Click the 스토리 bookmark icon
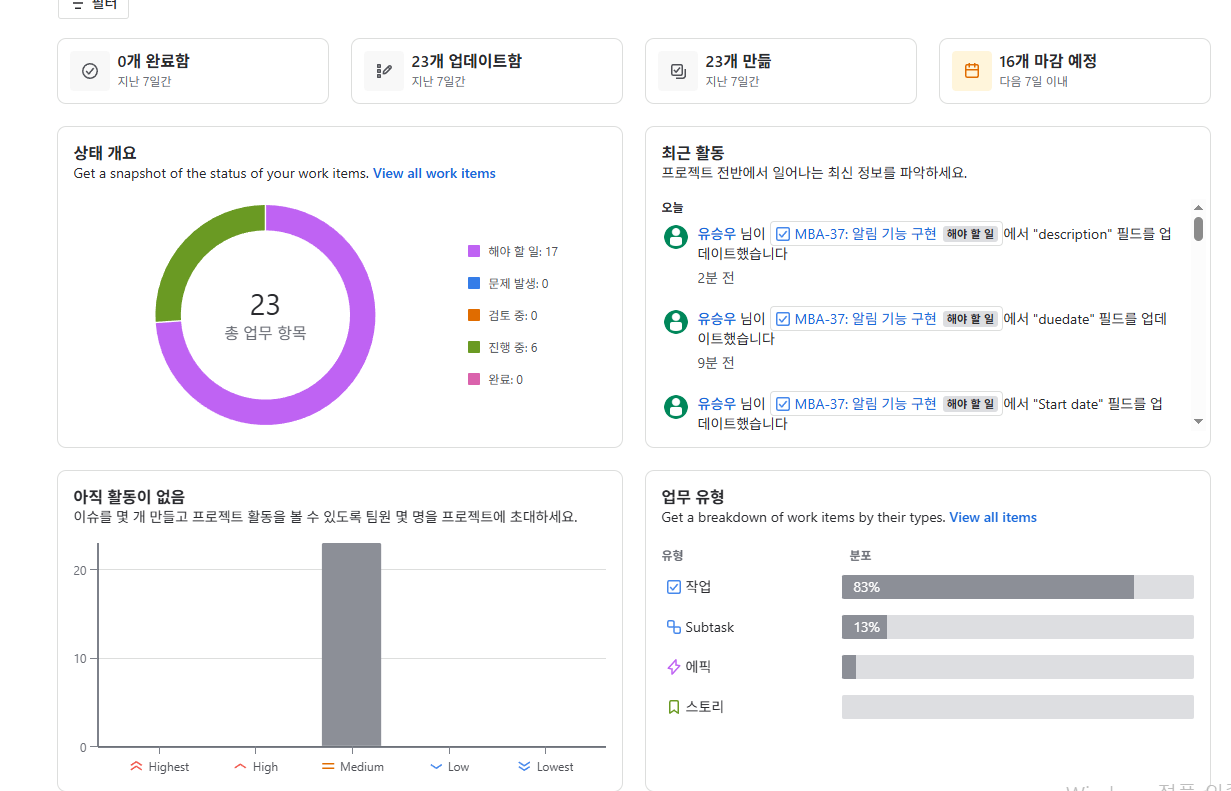This screenshot has height=791, width=1231. tap(673, 707)
